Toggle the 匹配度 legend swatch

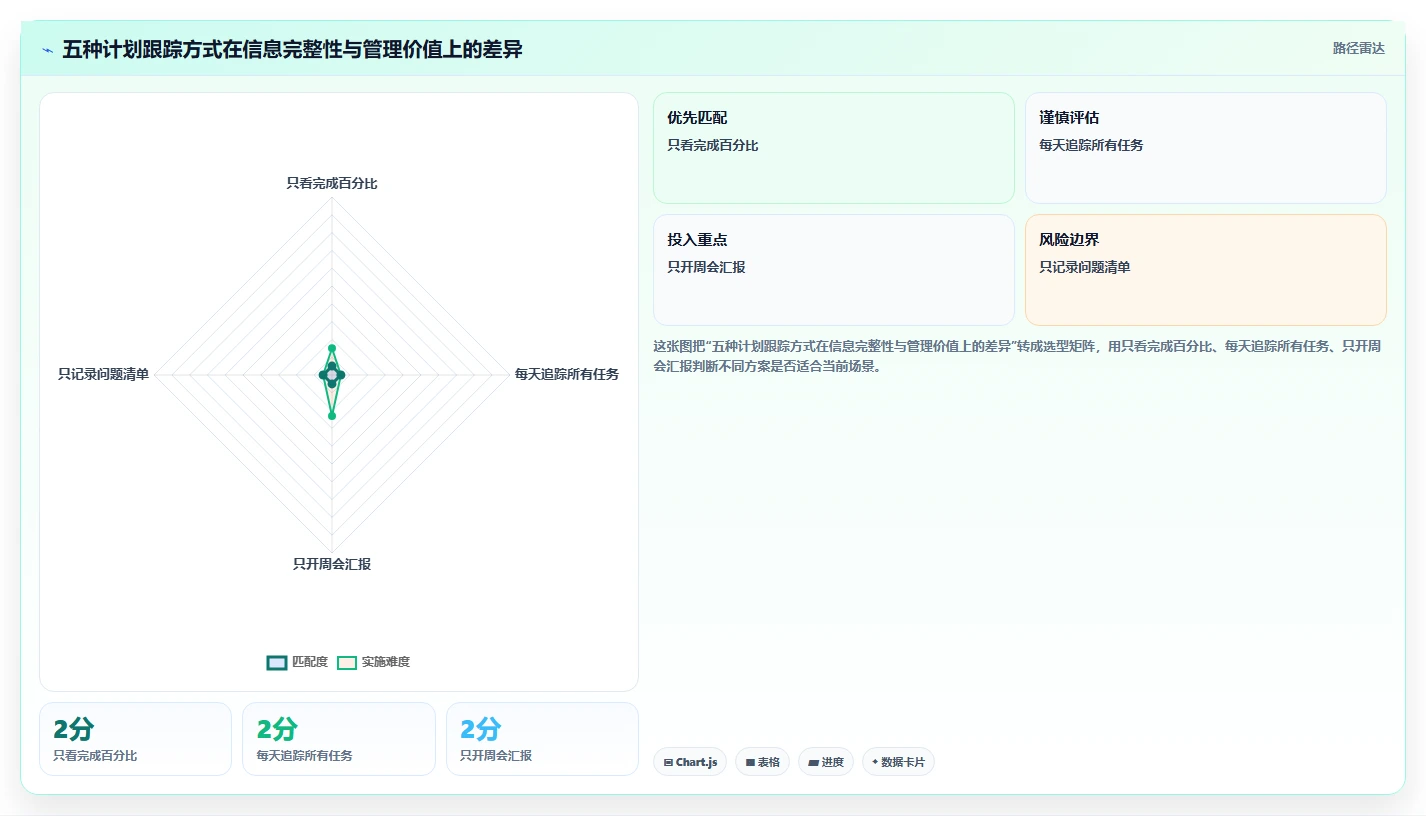[x=277, y=662]
